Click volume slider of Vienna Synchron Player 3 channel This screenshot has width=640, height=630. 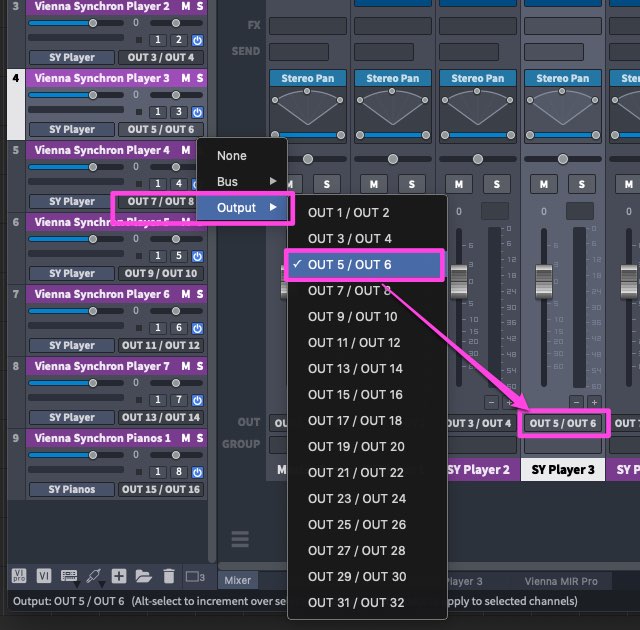click(x=76, y=95)
